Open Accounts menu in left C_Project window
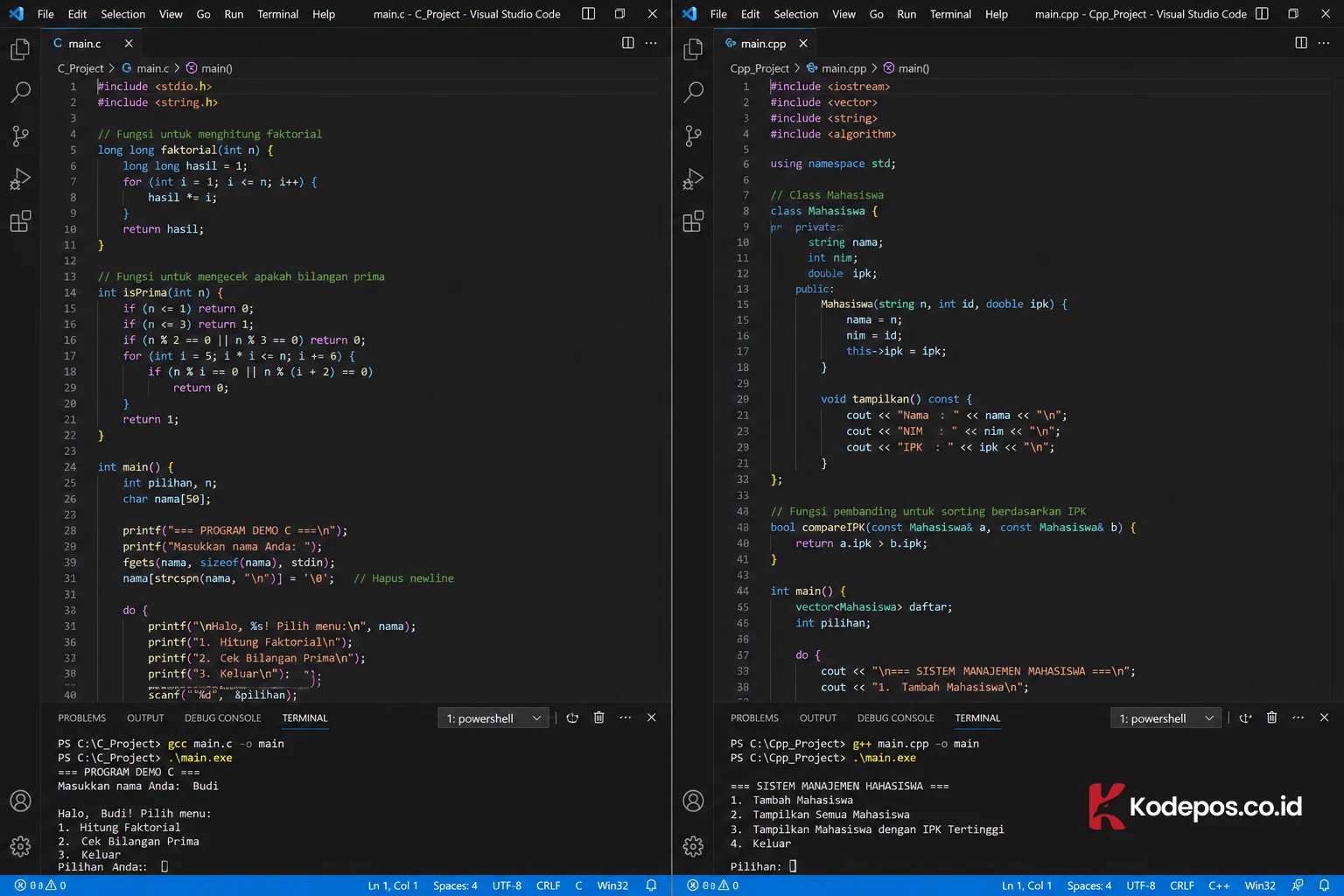 20,801
